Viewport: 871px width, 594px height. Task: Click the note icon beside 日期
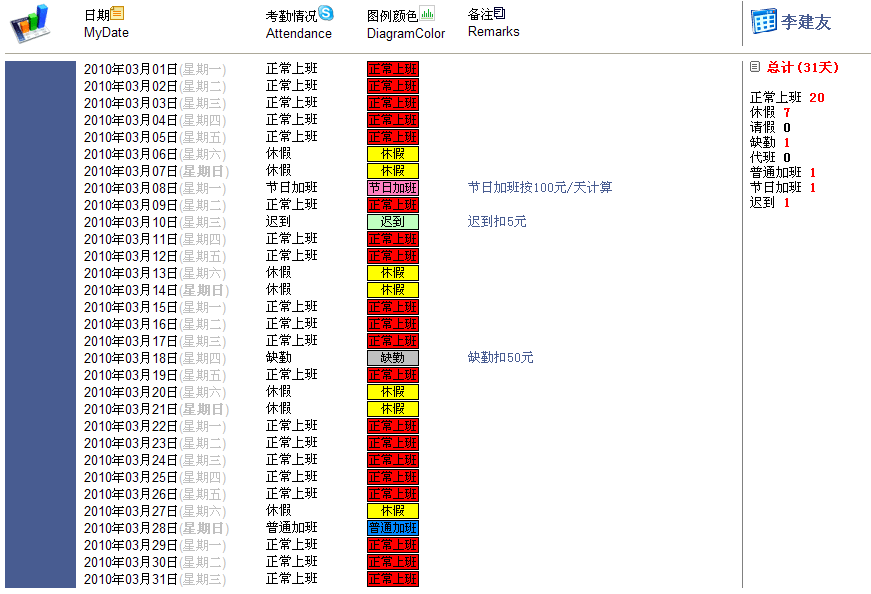point(118,13)
